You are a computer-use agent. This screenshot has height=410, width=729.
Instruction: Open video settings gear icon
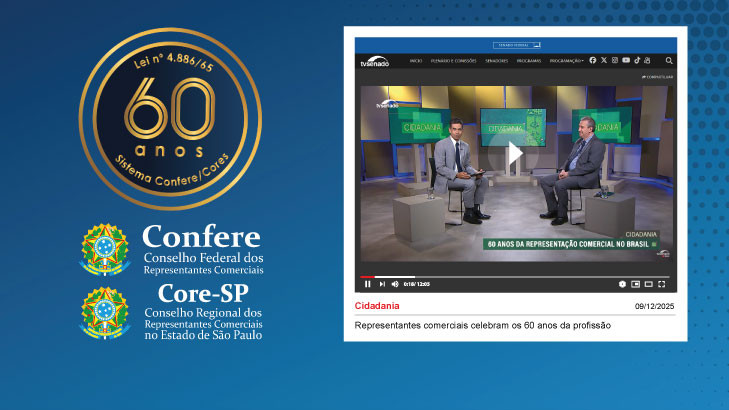point(622,284)
